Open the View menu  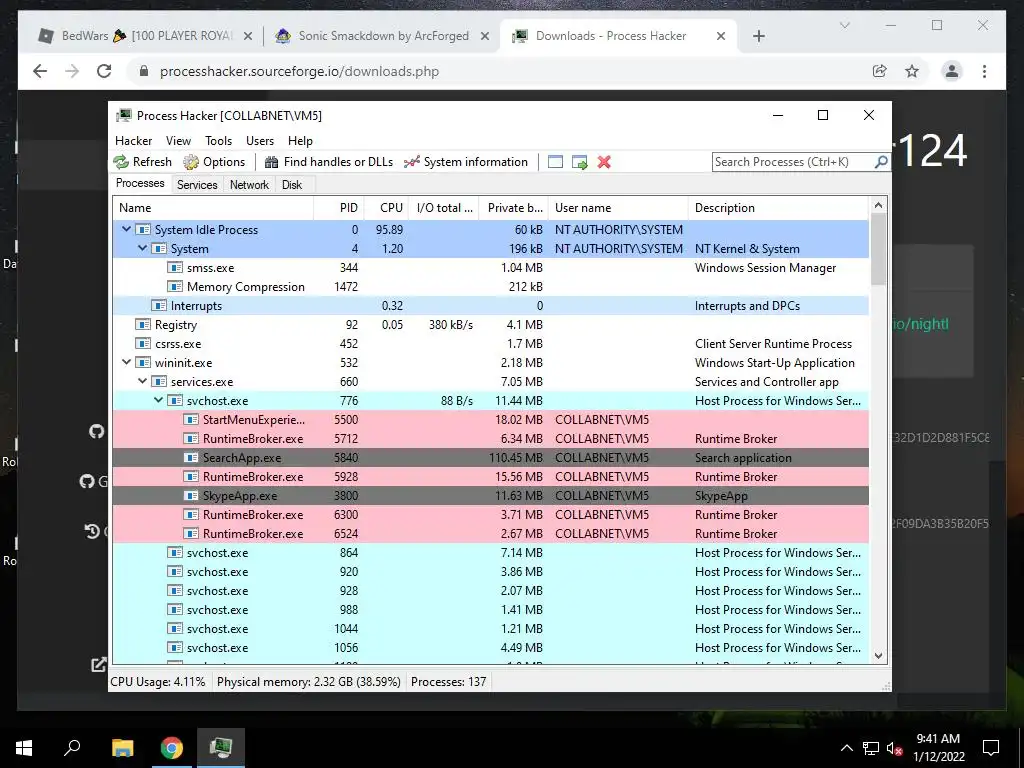click(178, 141)
